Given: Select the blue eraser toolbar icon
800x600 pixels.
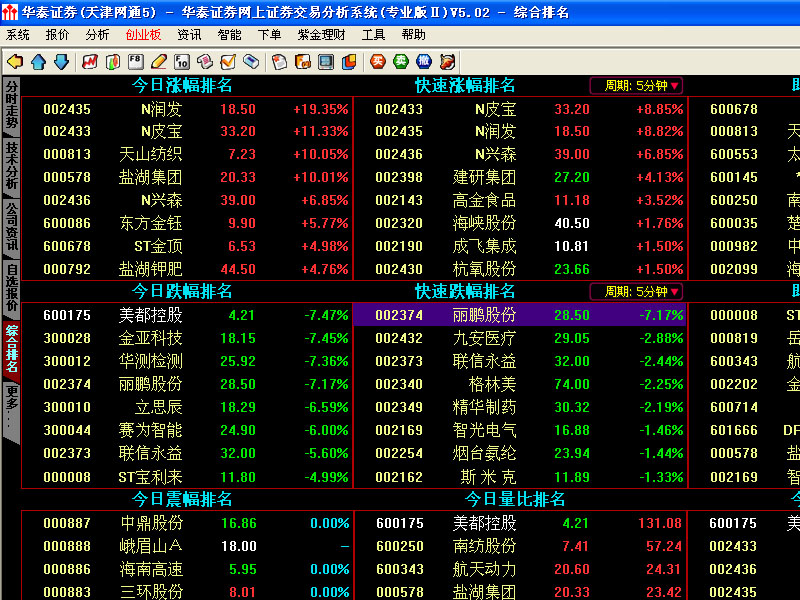Looking at the screenshot, I should (251, 62).
